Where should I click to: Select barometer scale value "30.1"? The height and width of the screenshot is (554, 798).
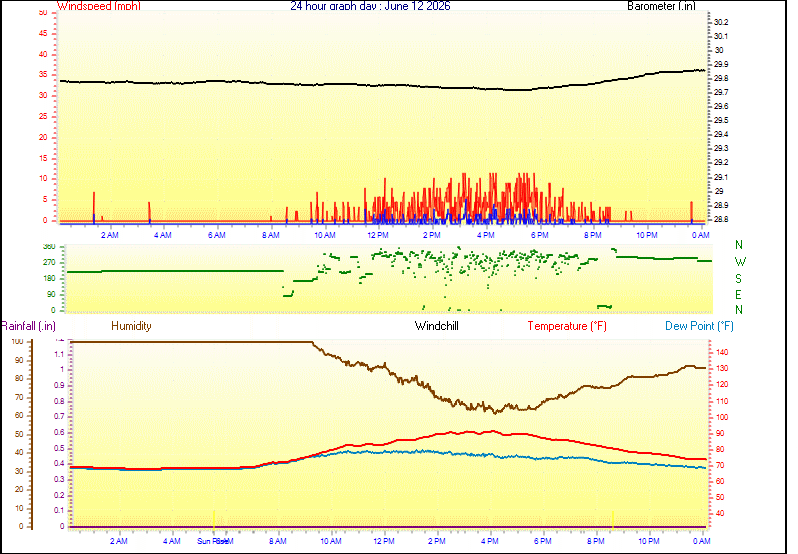tap(721, 36)
